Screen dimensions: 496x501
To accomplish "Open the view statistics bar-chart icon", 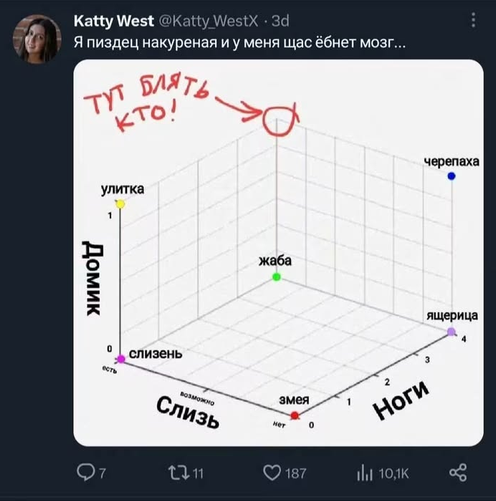I will pyautogui.click(x=365, y=473).
